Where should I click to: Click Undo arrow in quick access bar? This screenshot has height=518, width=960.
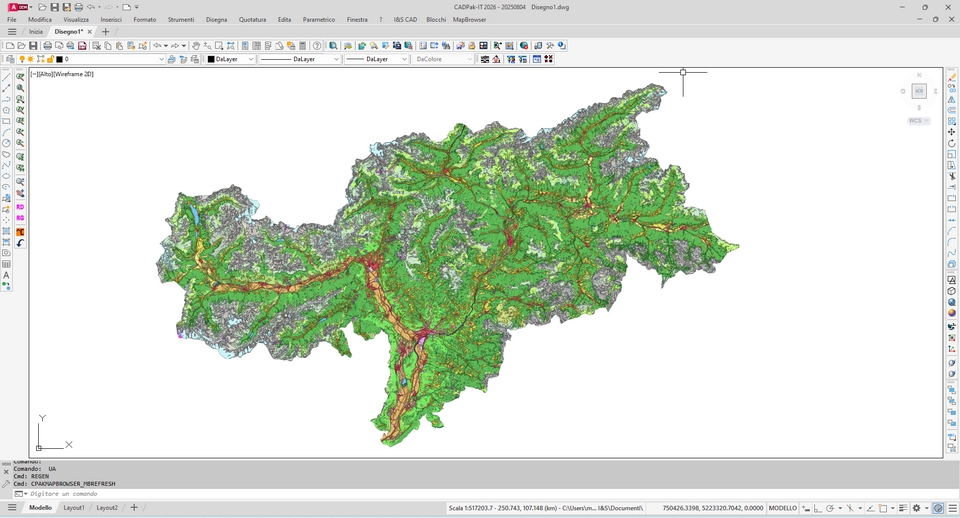point(91,7)
